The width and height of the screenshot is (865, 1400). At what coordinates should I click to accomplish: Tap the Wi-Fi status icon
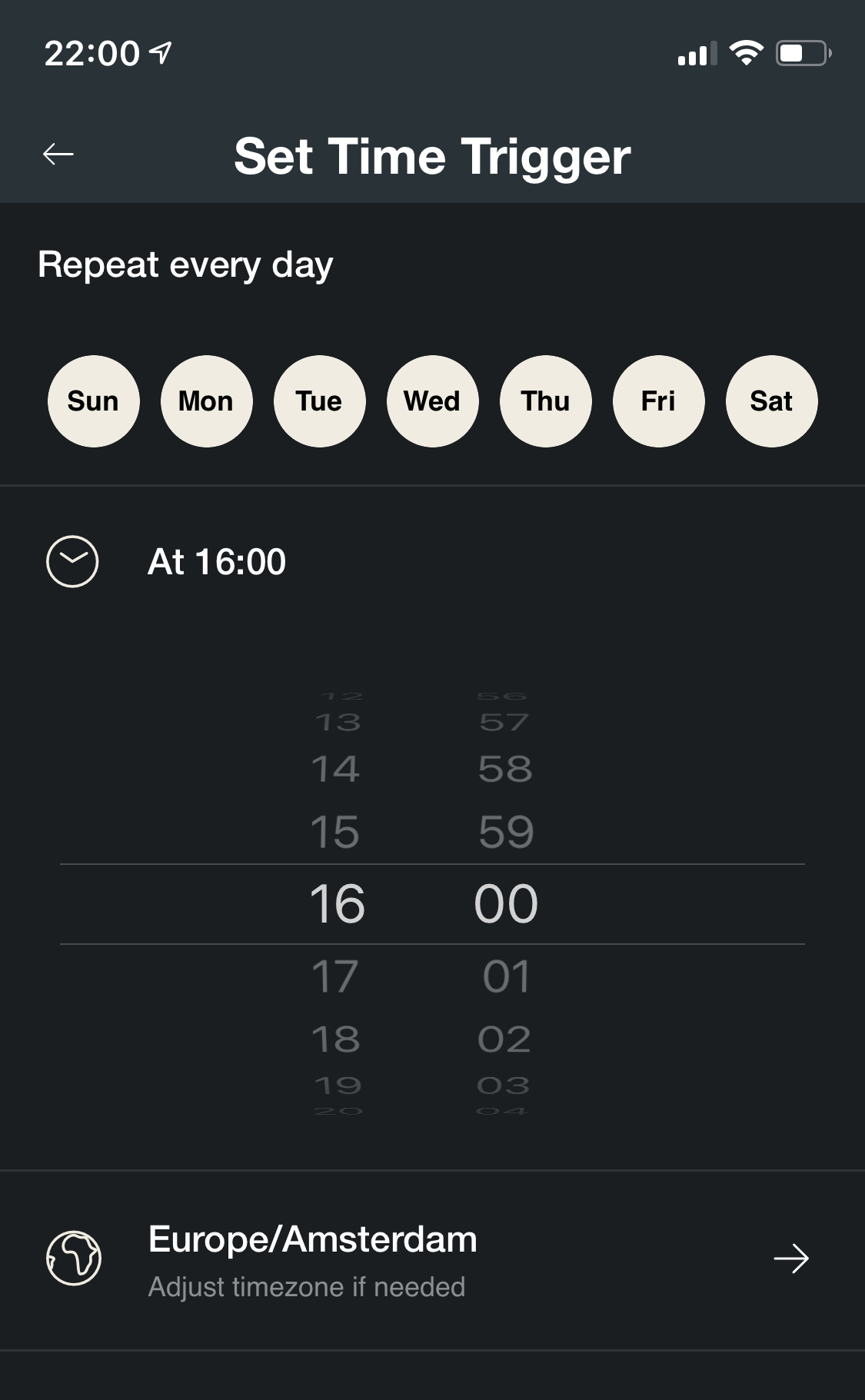coord(746,53)
